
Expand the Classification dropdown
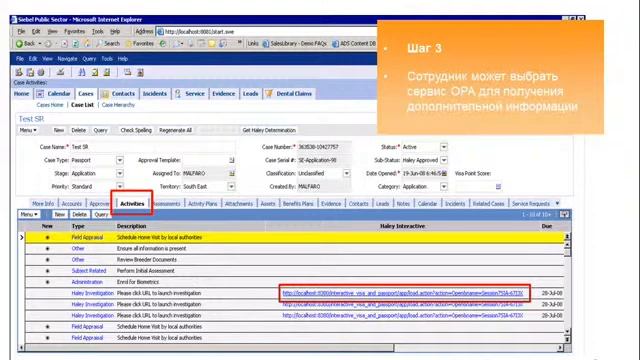click(347, 173)
